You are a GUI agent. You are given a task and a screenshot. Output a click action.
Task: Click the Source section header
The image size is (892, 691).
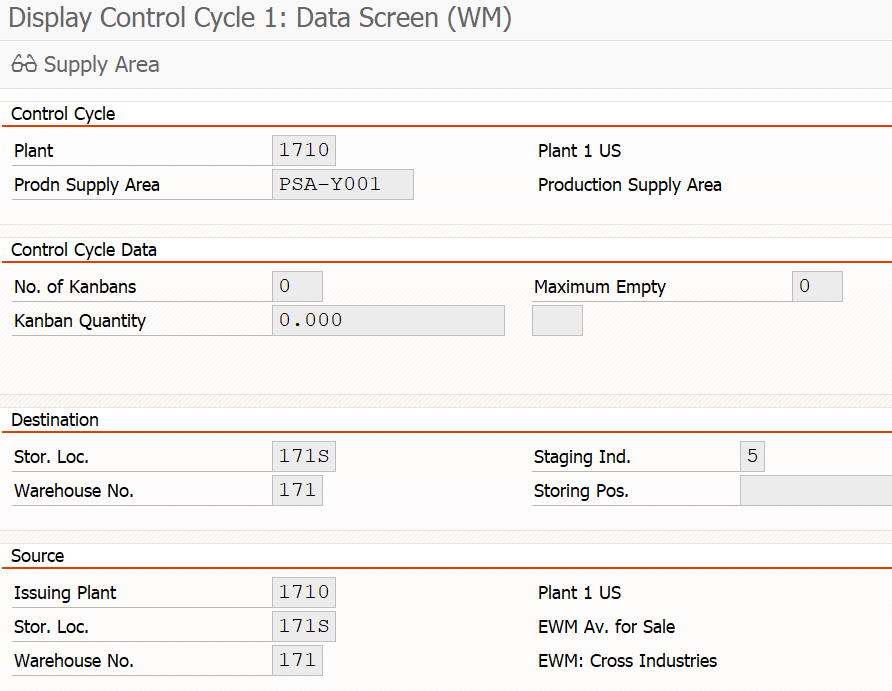pyautogui.click(x=38, y=556)
